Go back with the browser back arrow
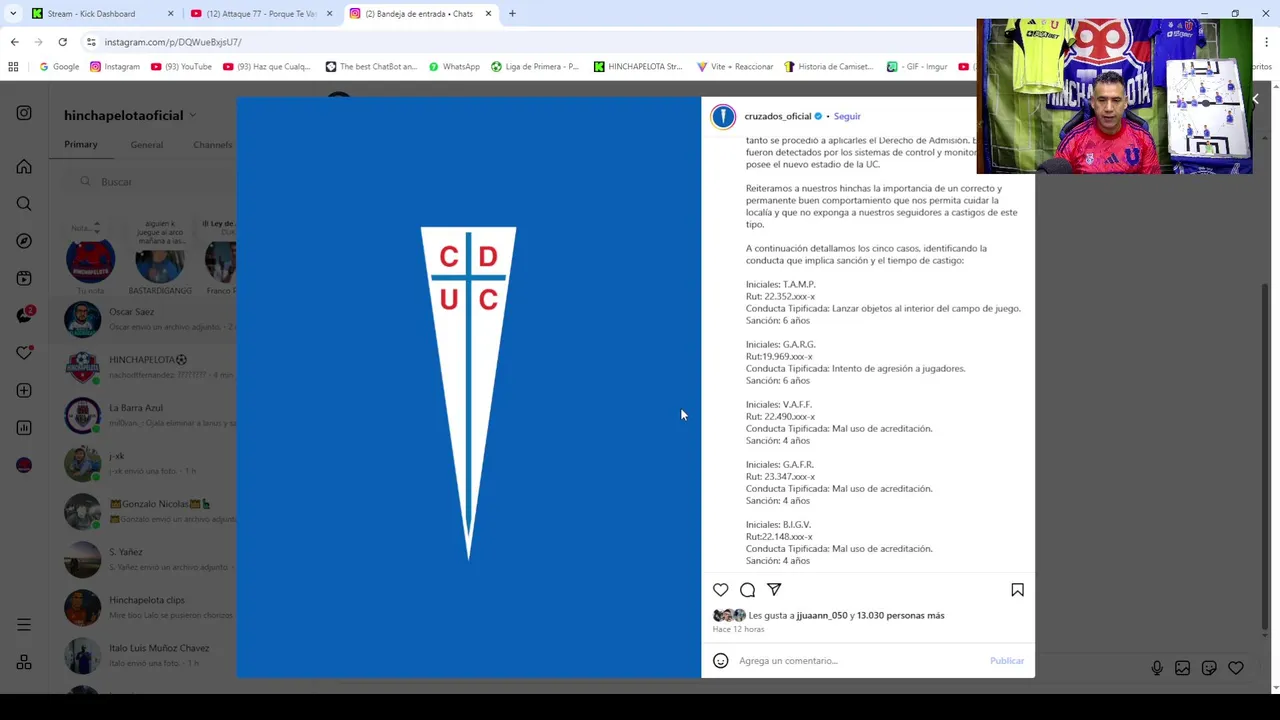 point(14,42)
